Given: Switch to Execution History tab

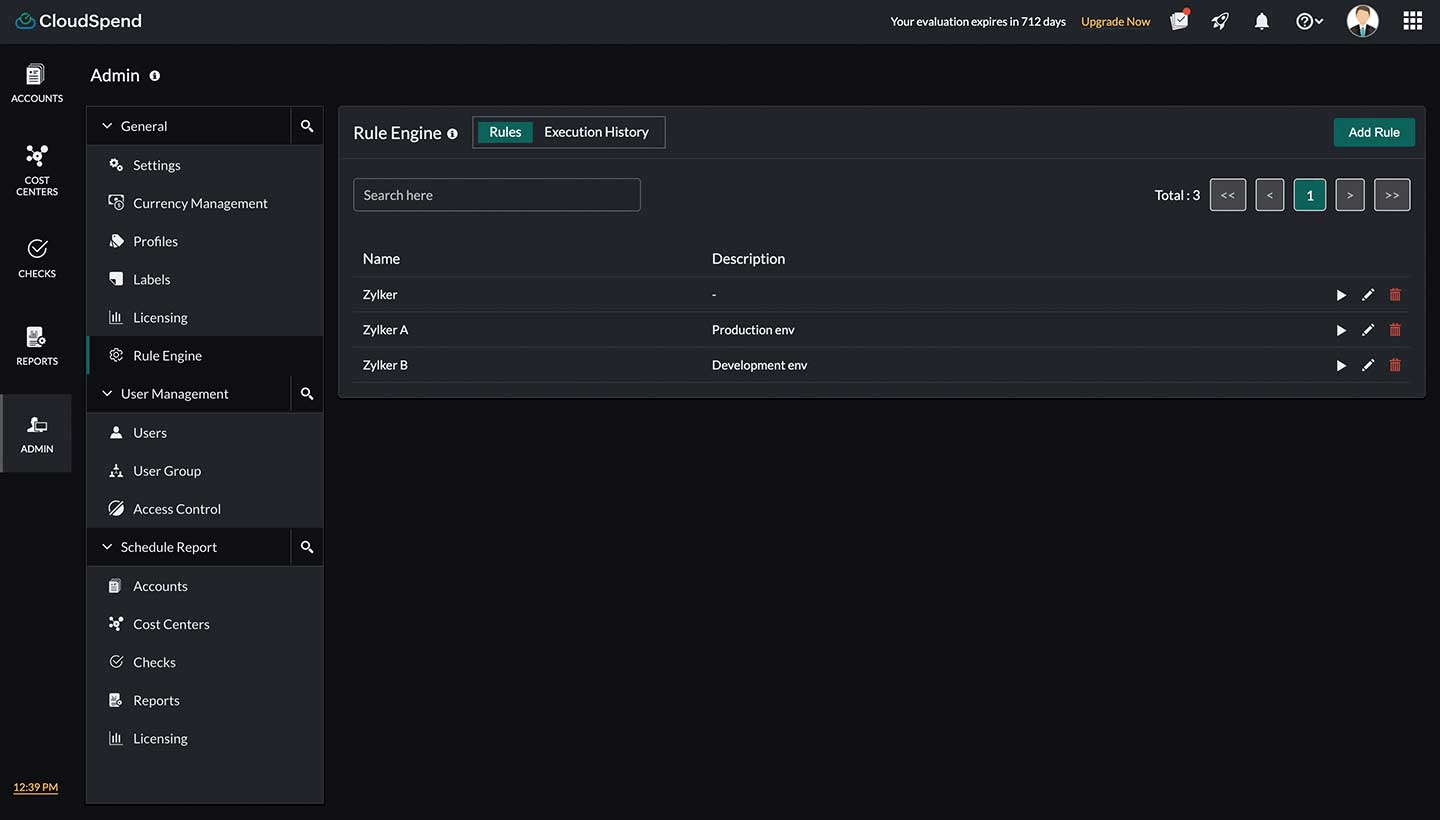Looking at the screenshot, I should tap(596, 132).
